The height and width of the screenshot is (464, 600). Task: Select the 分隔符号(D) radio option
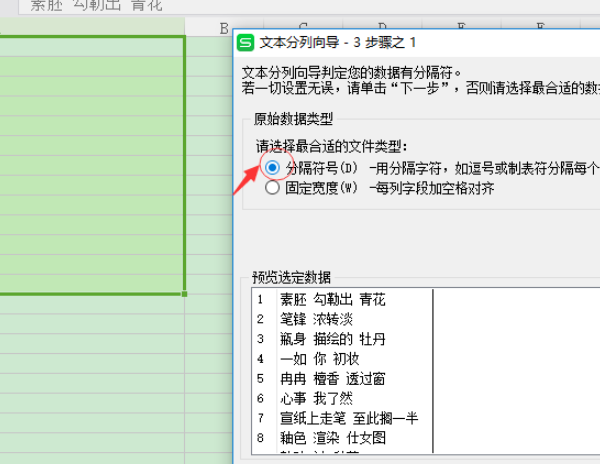tap(272, 168)
